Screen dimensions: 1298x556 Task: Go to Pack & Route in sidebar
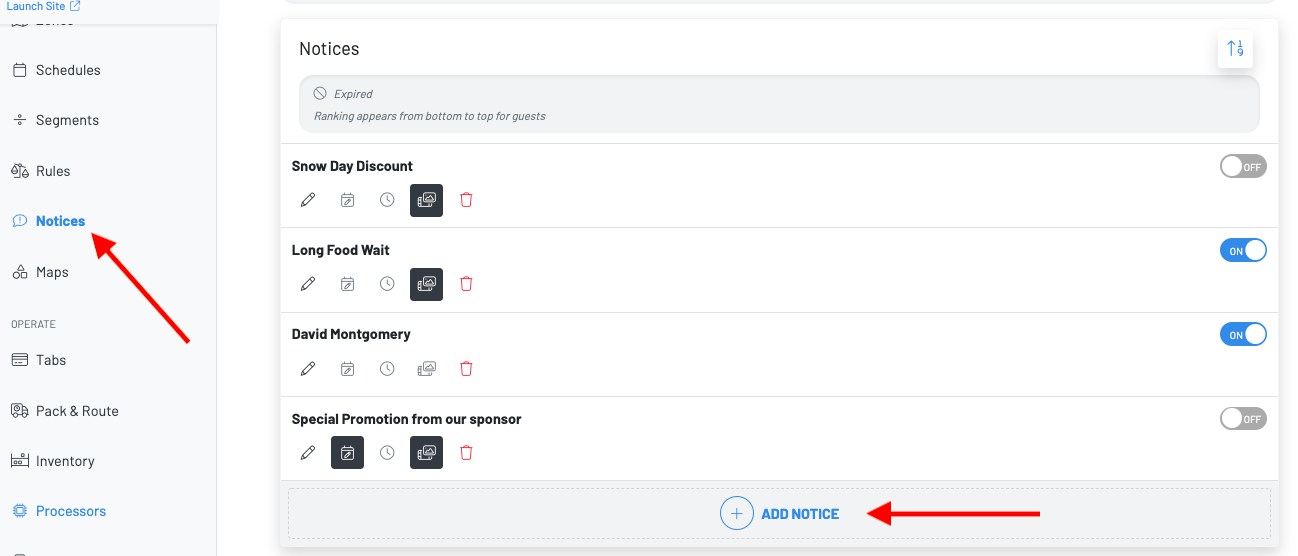point(77,411)
